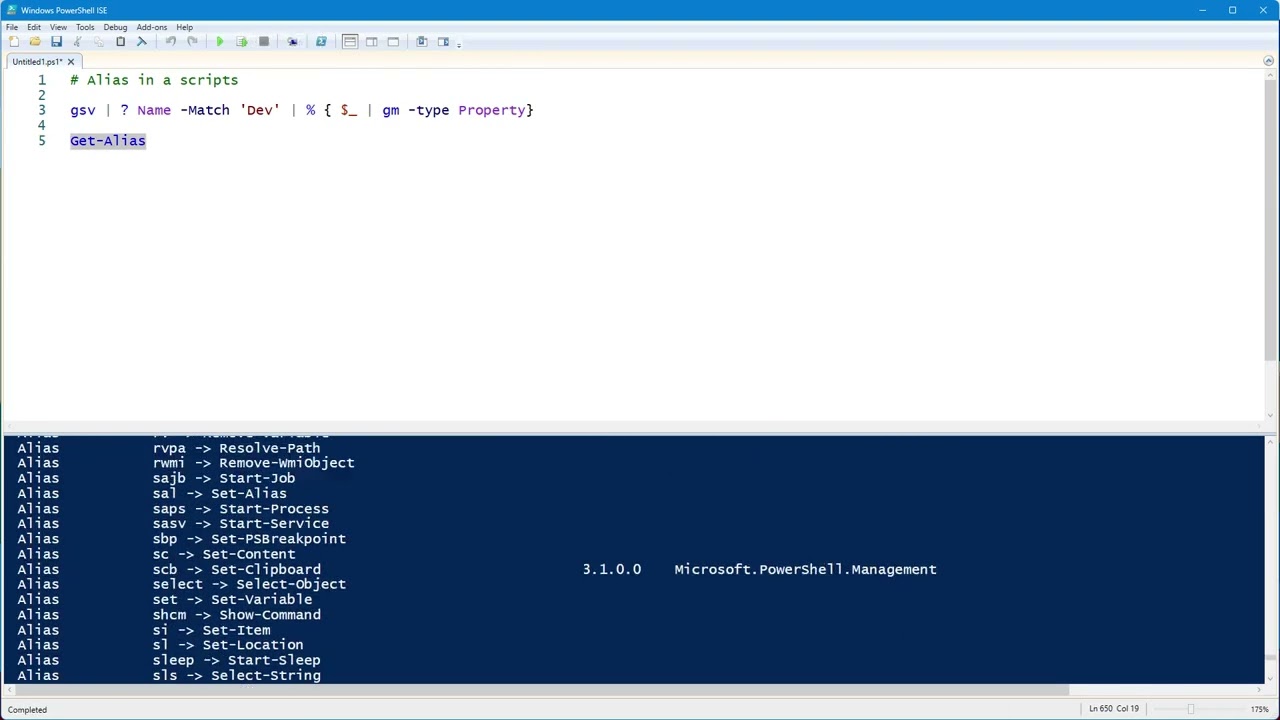
Task: Click the Stop Operation square icon
Action: (263, 42)
